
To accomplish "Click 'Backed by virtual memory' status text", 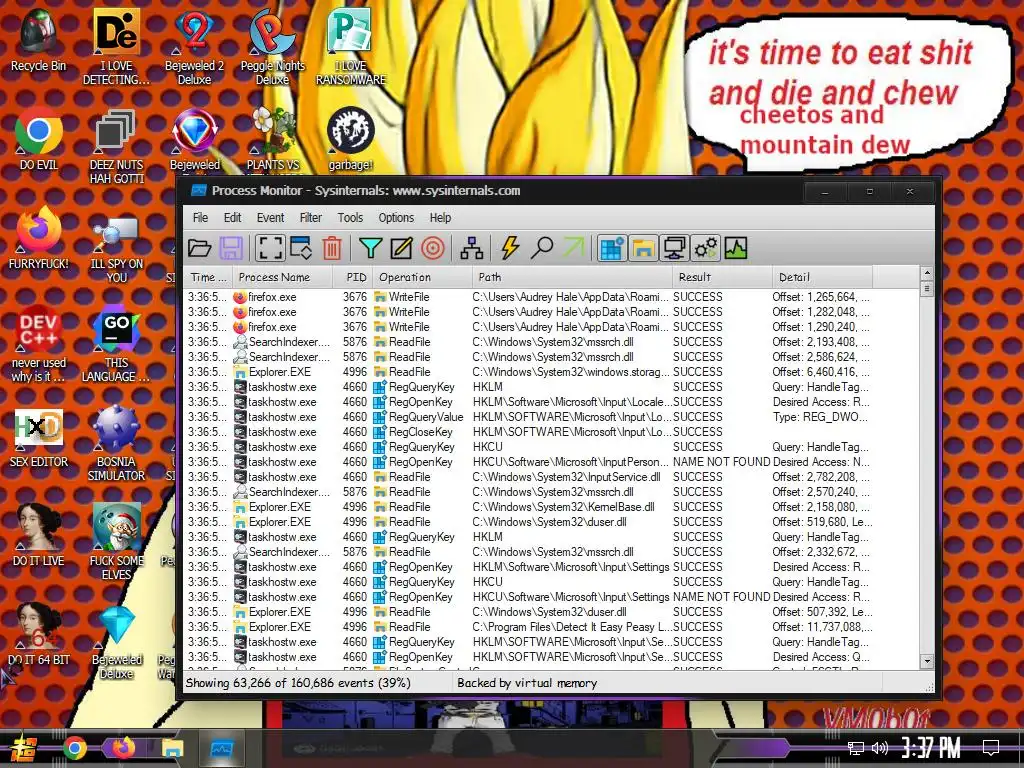I will [x=527, y=683].
